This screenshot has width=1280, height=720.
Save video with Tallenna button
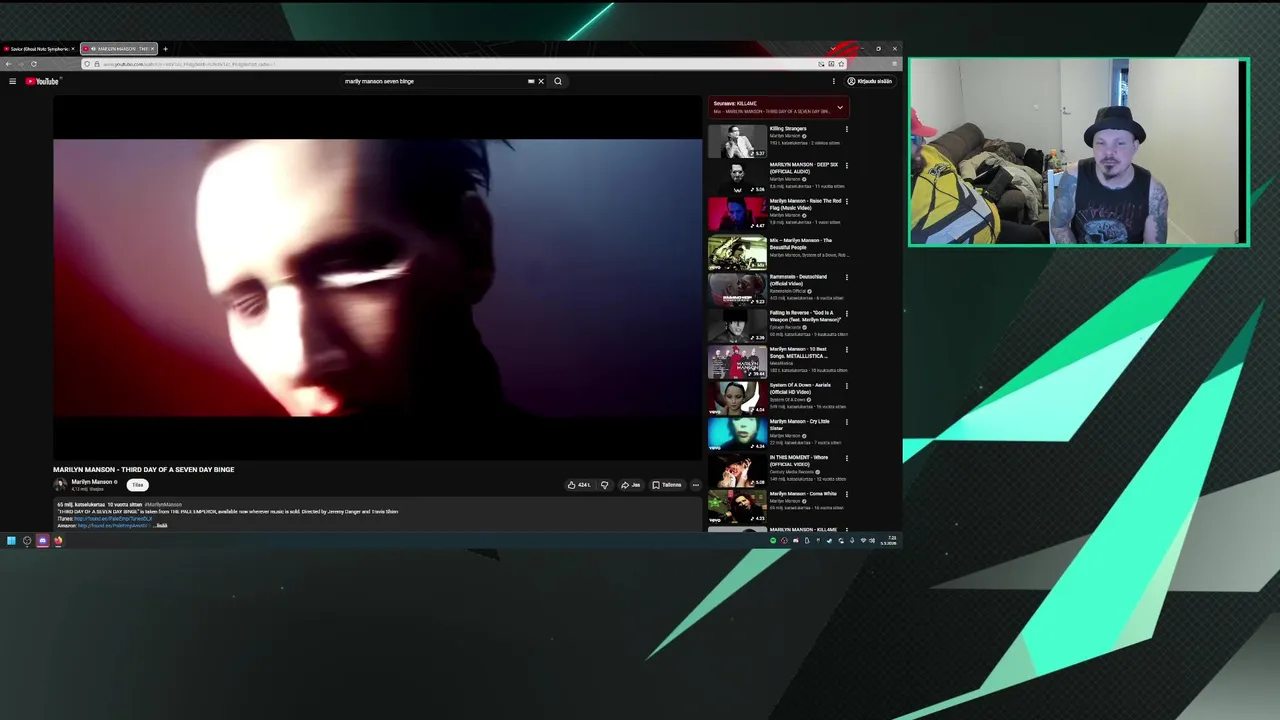667,485
